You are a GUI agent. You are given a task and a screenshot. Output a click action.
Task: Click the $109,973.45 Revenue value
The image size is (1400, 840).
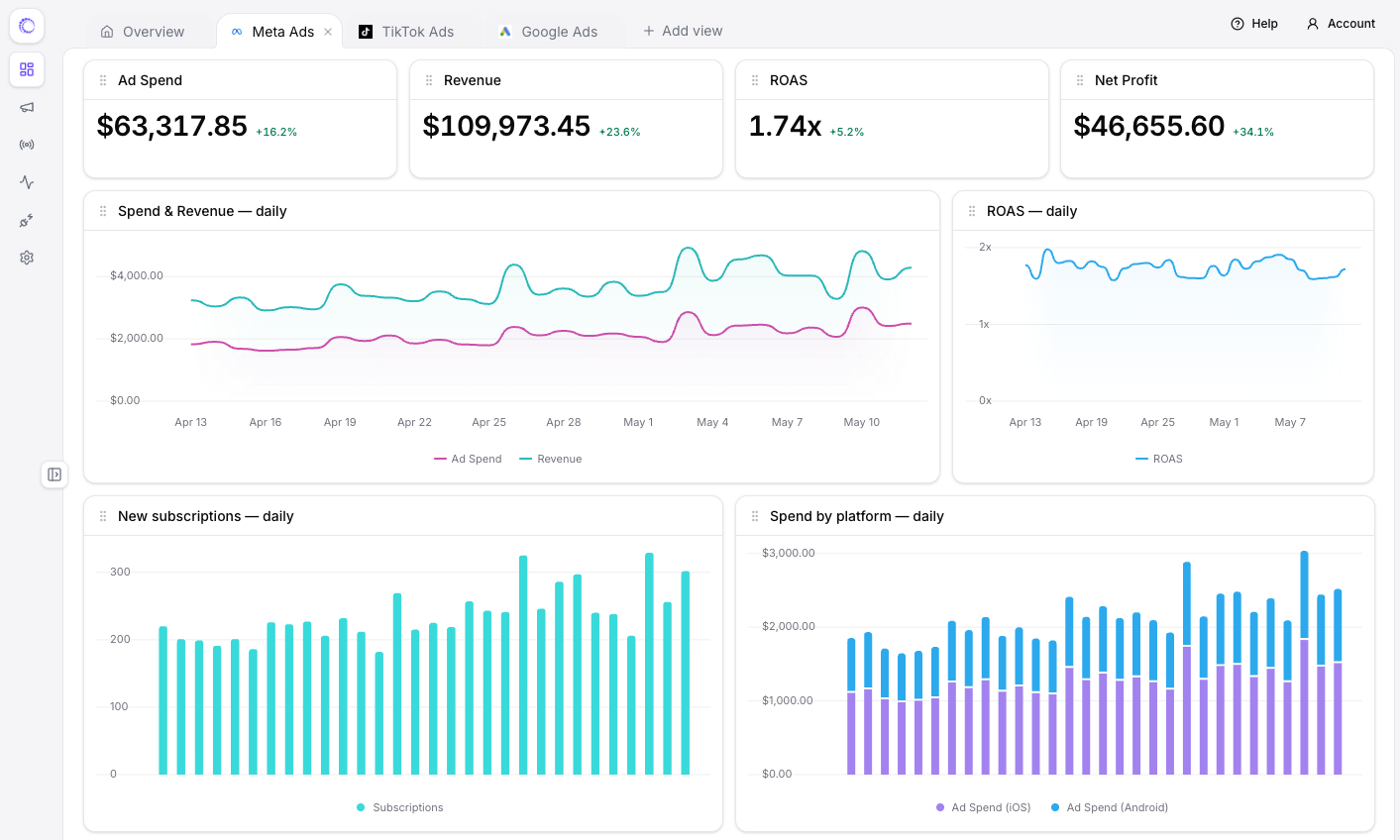506,126
